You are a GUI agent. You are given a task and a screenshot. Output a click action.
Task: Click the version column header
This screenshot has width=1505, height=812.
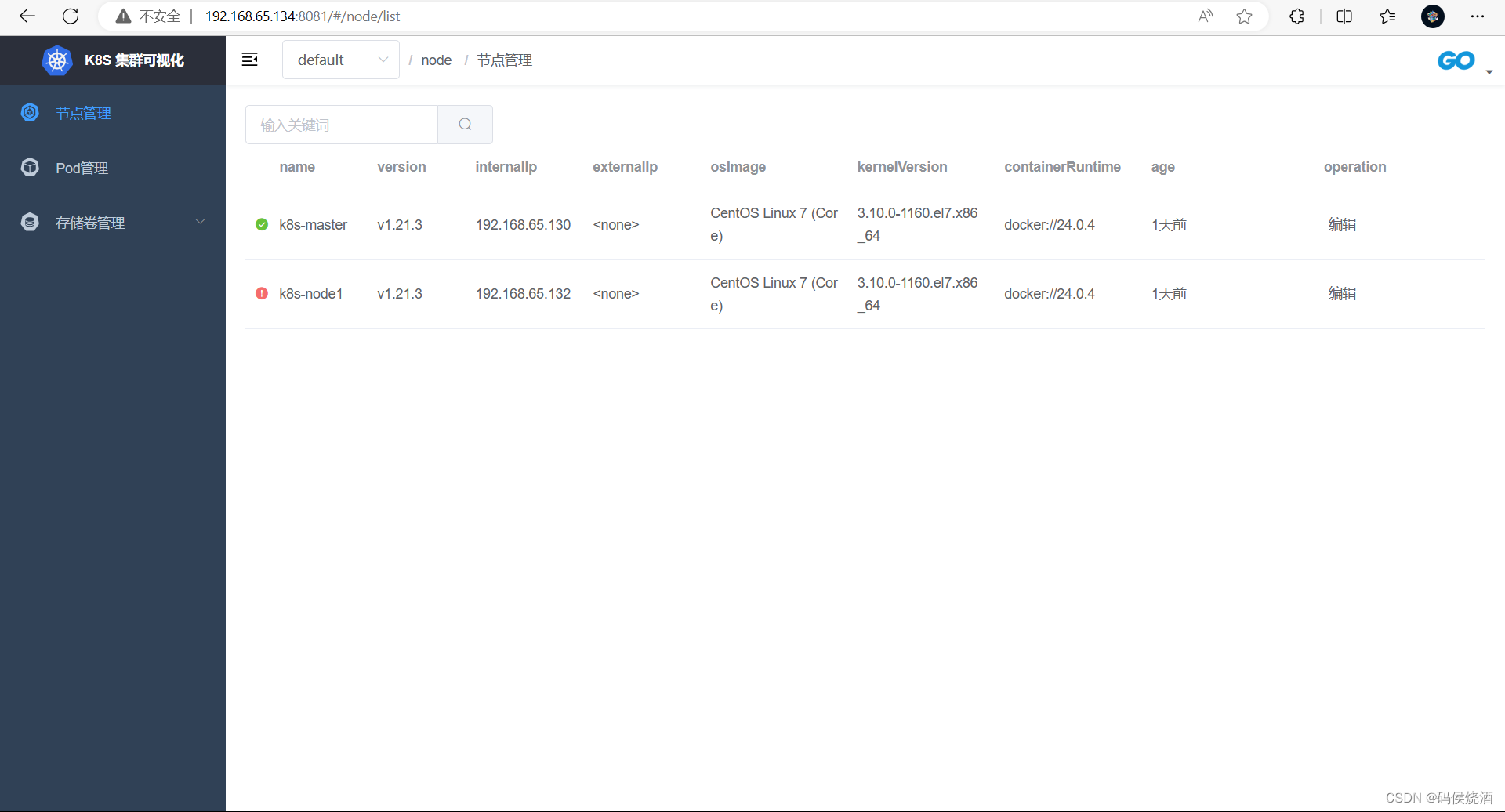(401, 167)
